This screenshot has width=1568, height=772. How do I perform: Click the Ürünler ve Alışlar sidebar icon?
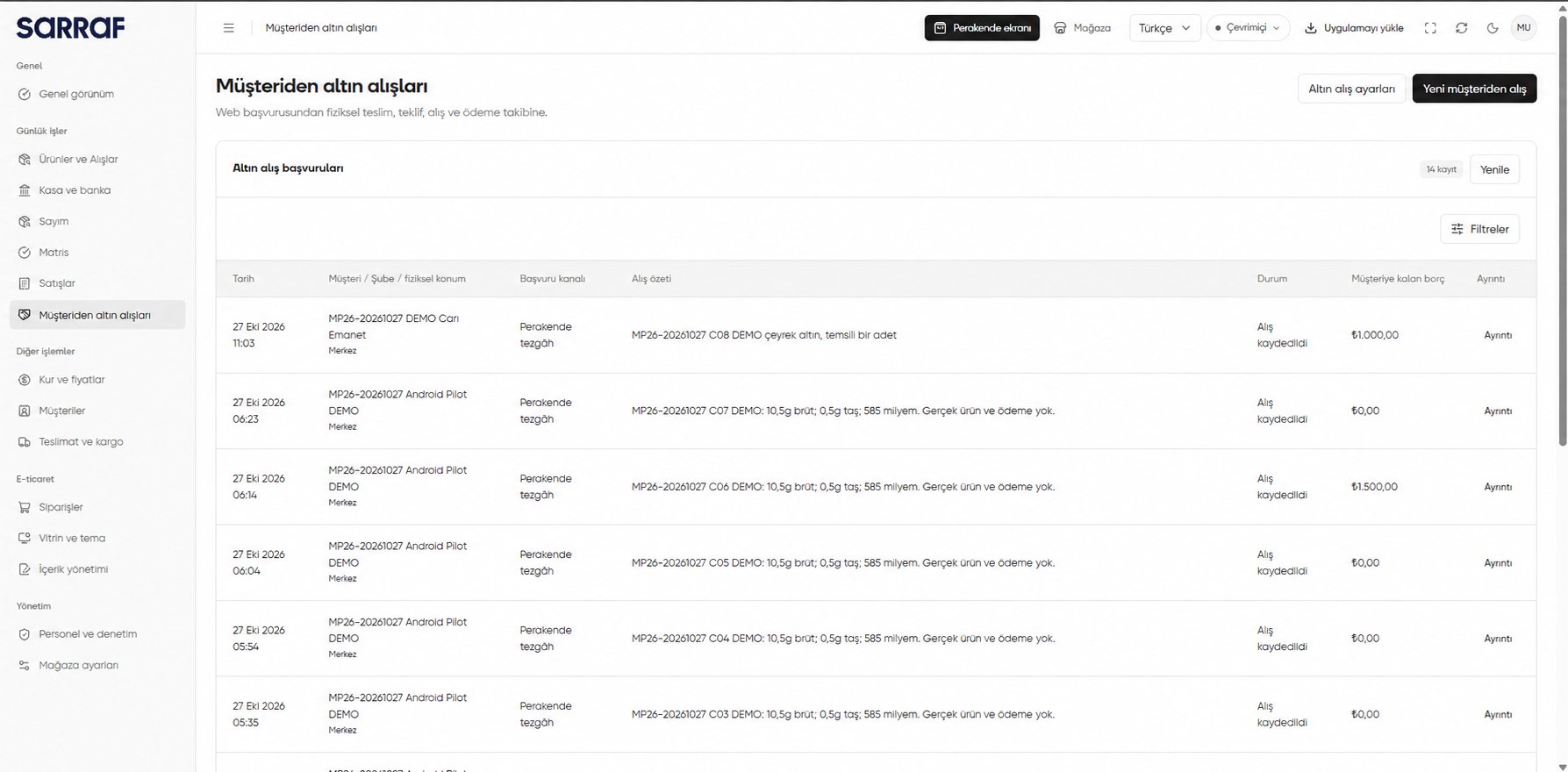(x=25, y=160)
